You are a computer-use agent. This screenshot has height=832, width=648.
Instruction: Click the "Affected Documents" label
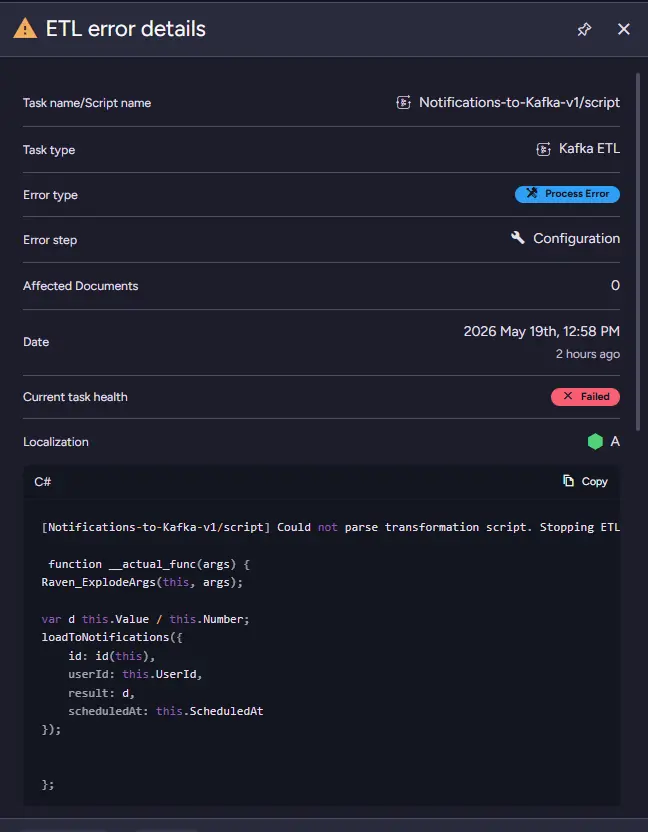(81, 286)
